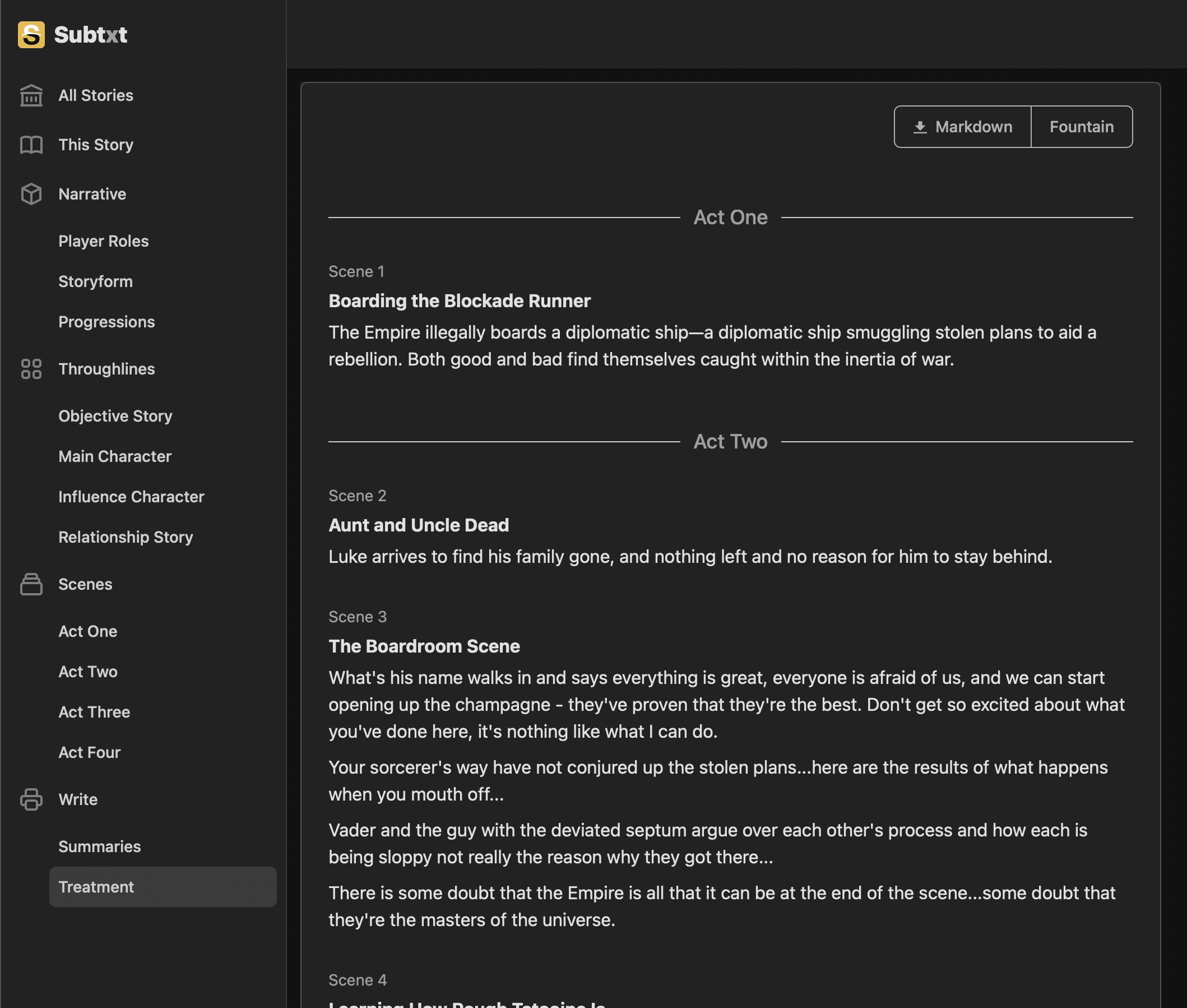Click the Act Two divider heading

click(730, 442)
